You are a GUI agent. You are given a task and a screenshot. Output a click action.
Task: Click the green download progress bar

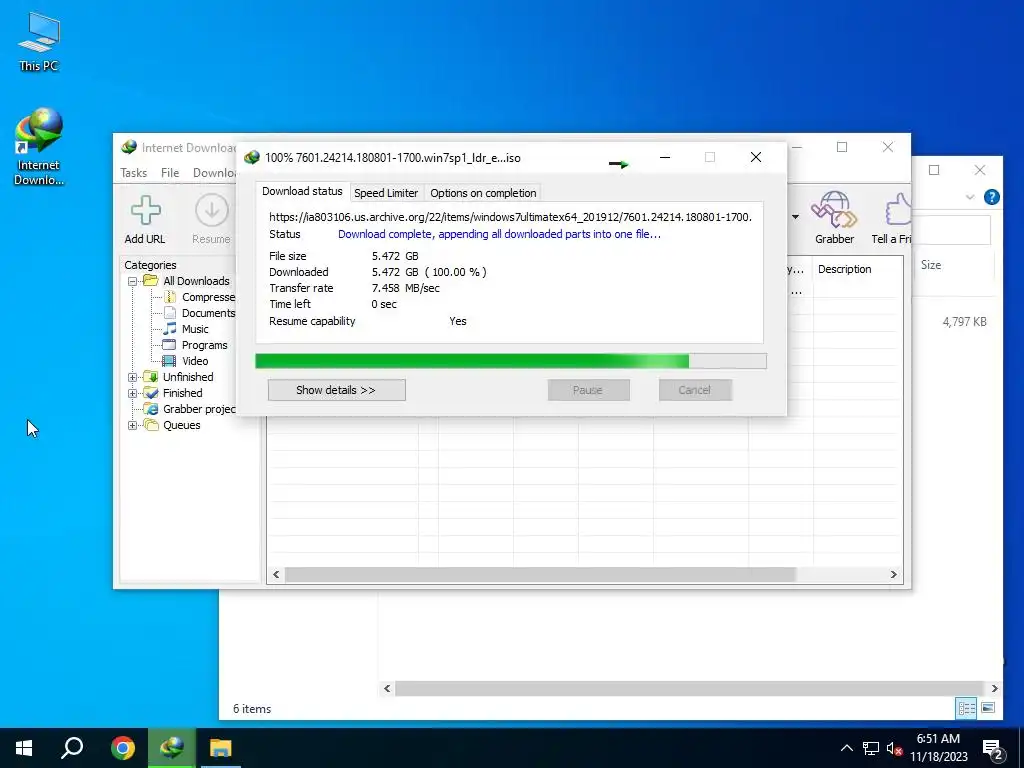click(511, 361)
